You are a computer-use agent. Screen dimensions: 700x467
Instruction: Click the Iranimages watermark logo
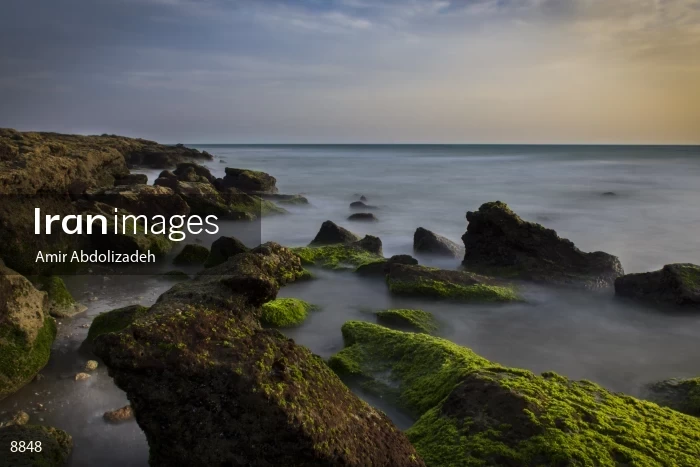coord(126,222)
